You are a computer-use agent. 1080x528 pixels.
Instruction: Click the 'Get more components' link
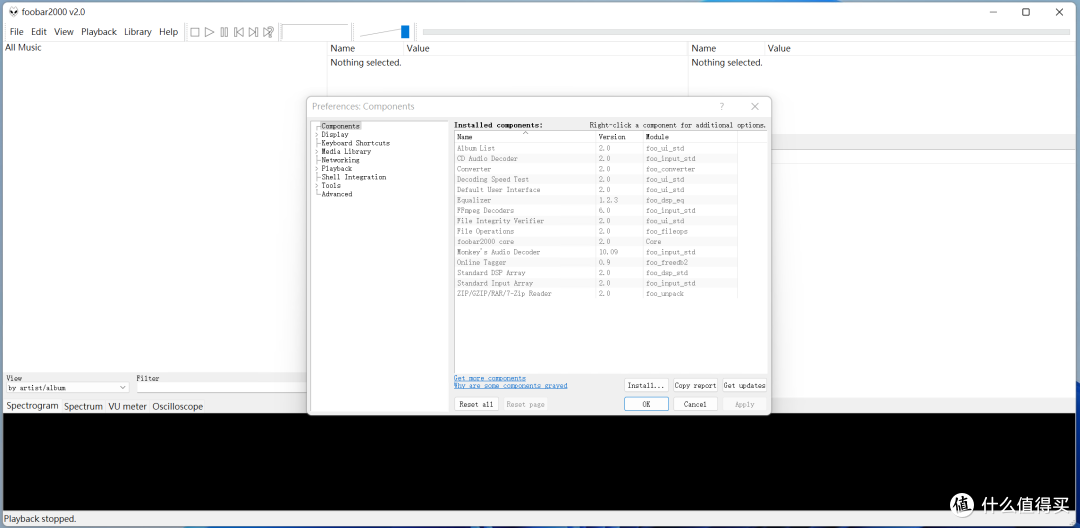point(490,378)
